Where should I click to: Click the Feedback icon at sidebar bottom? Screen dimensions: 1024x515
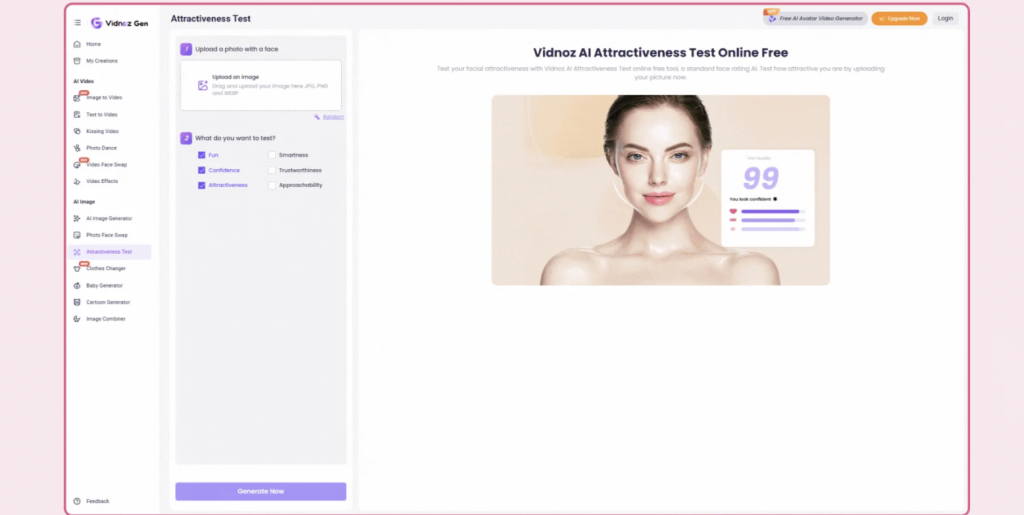click(77, 501)
